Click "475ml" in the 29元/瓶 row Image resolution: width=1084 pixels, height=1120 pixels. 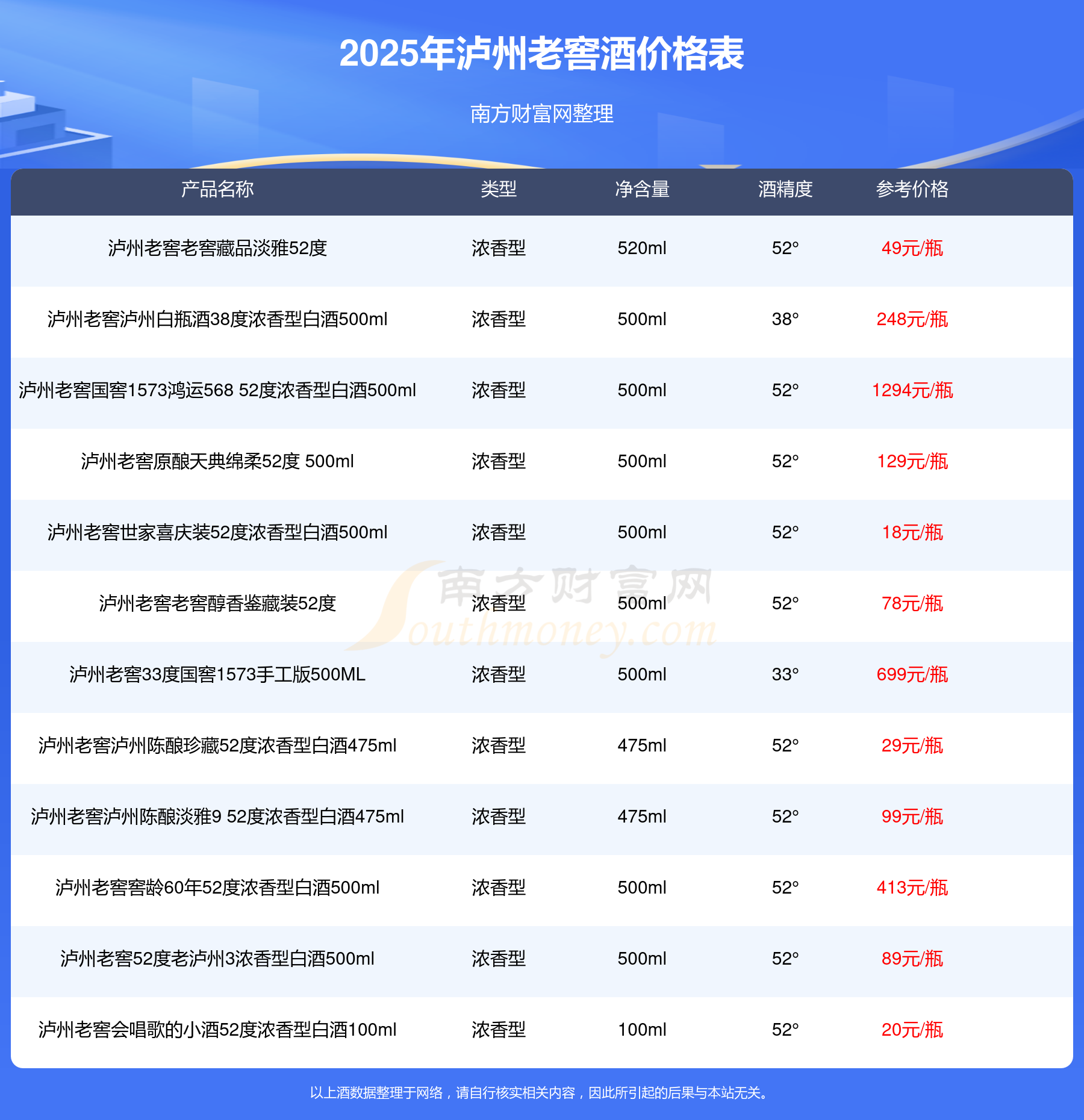[642, 745]
